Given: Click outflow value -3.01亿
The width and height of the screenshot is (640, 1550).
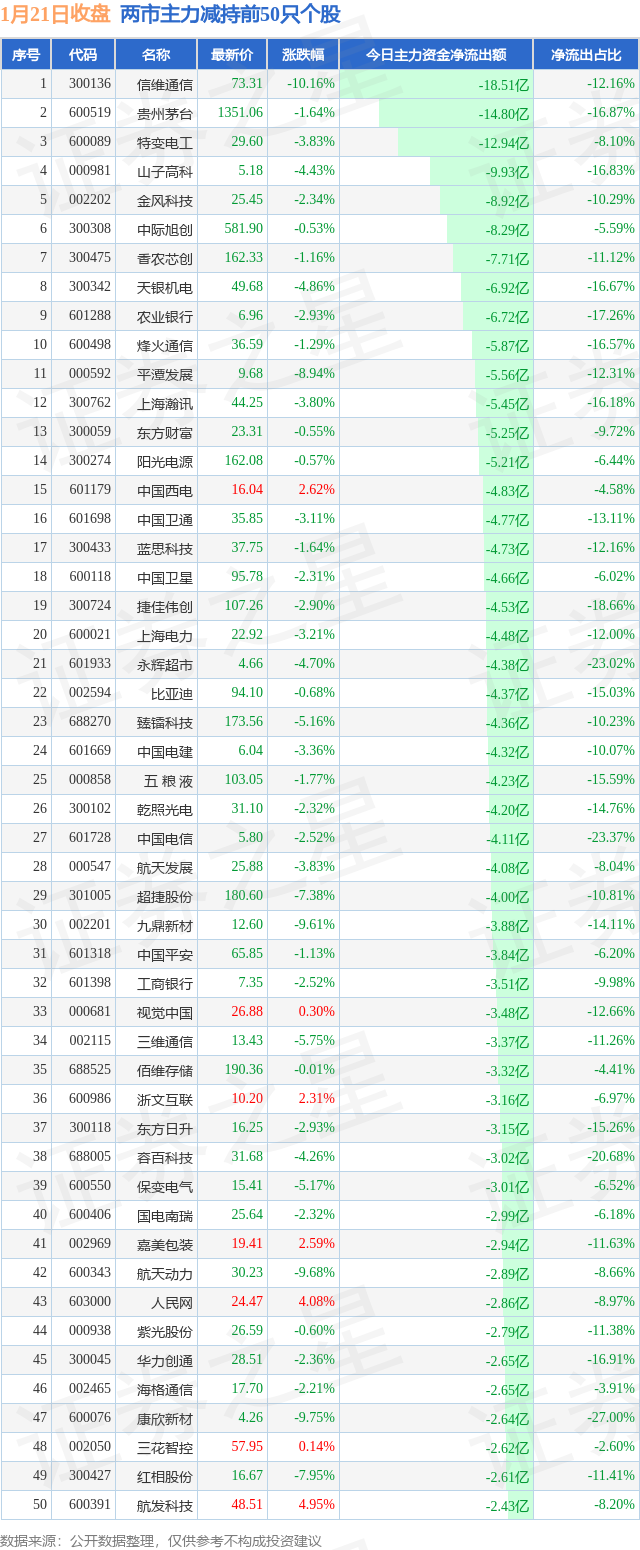Looking at the screenshot, I should tap(507, 1187).
